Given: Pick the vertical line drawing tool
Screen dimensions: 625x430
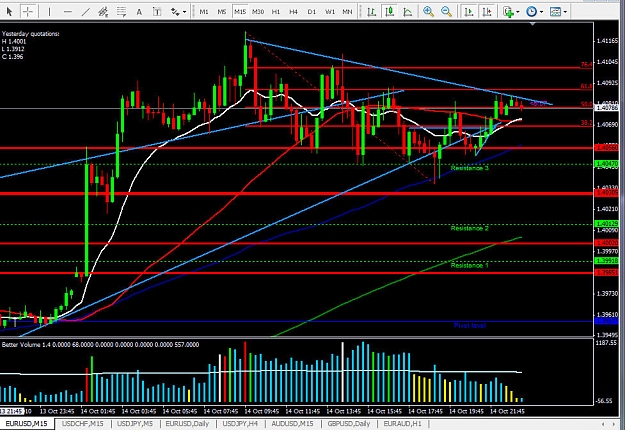Looking at the screenshot, I should click(49, 12).
